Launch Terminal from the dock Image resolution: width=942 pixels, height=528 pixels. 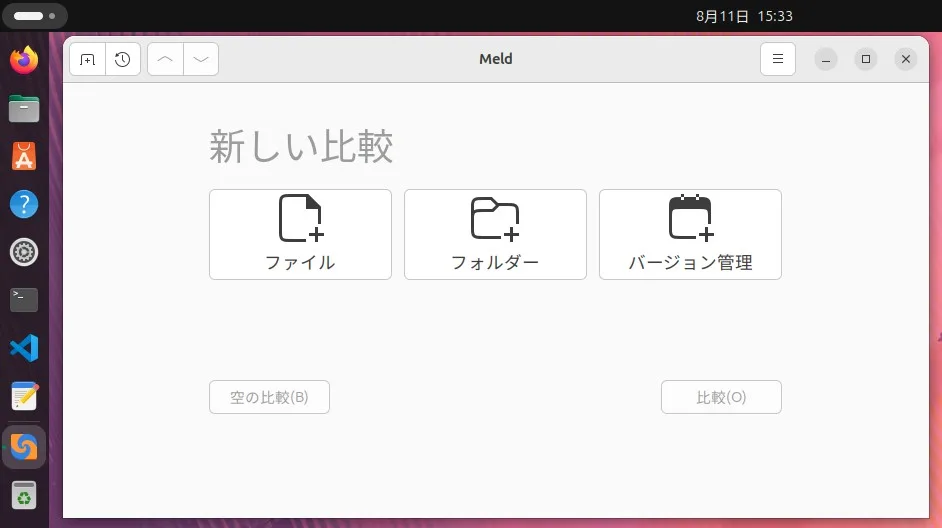[x=24, y=300]
